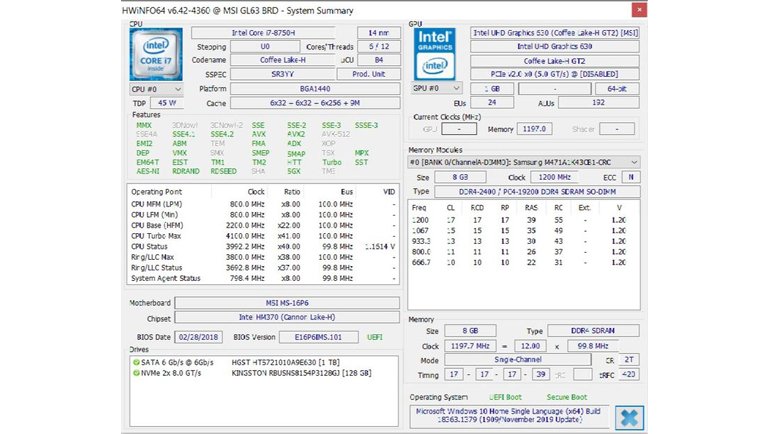Click the 666.7 frequency timing row

(x=523, y=263)
